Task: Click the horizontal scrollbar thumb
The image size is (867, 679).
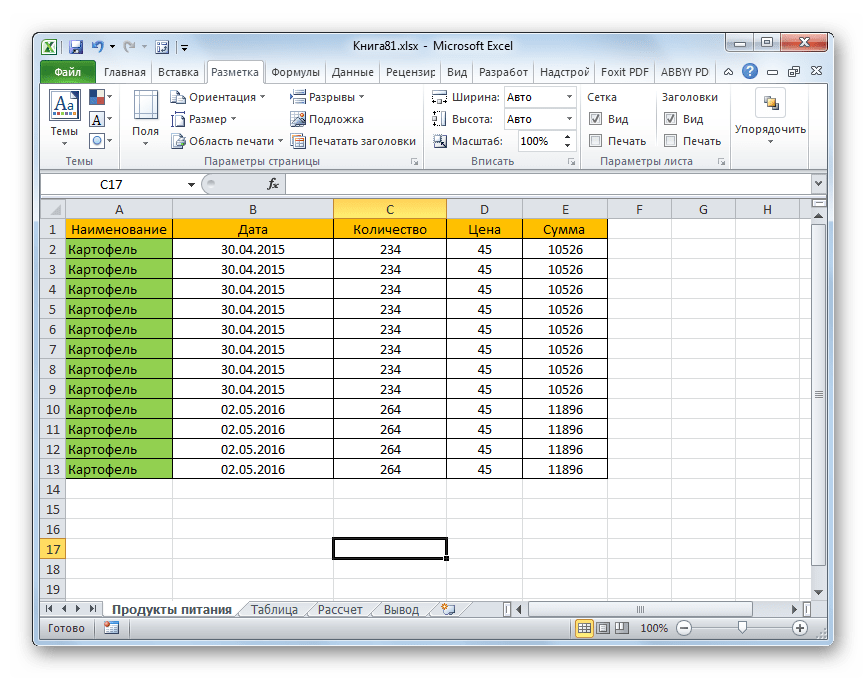Action: tap(640, 609)
